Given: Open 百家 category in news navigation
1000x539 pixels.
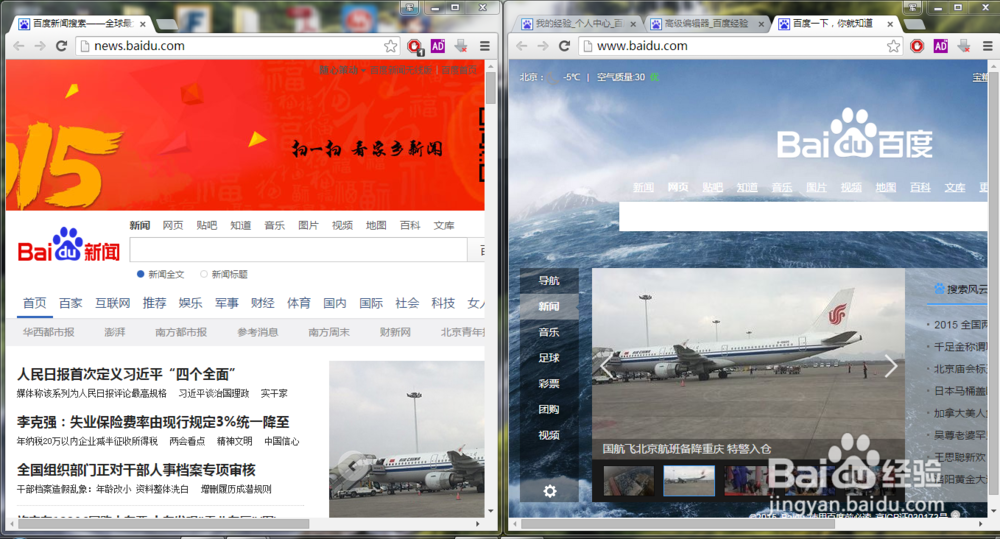Looking at the screenshot, I should [71, 303].
